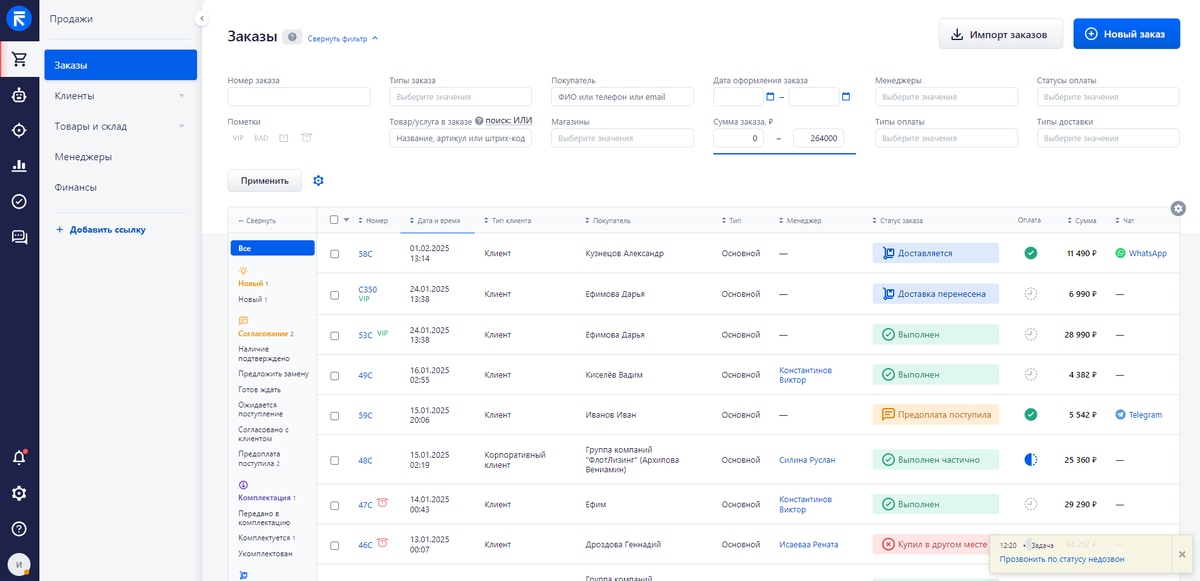The height and width of the screenshot is (581, 1200).
Task: Open the help question mark in sidebar
Action: [x=19, y=528]
